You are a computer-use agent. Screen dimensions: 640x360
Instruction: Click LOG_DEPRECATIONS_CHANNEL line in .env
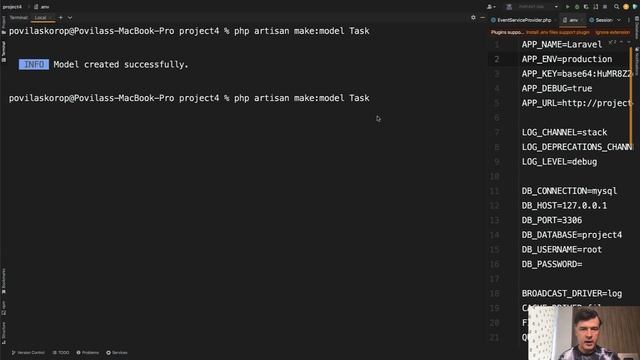(x=577, y=147)
